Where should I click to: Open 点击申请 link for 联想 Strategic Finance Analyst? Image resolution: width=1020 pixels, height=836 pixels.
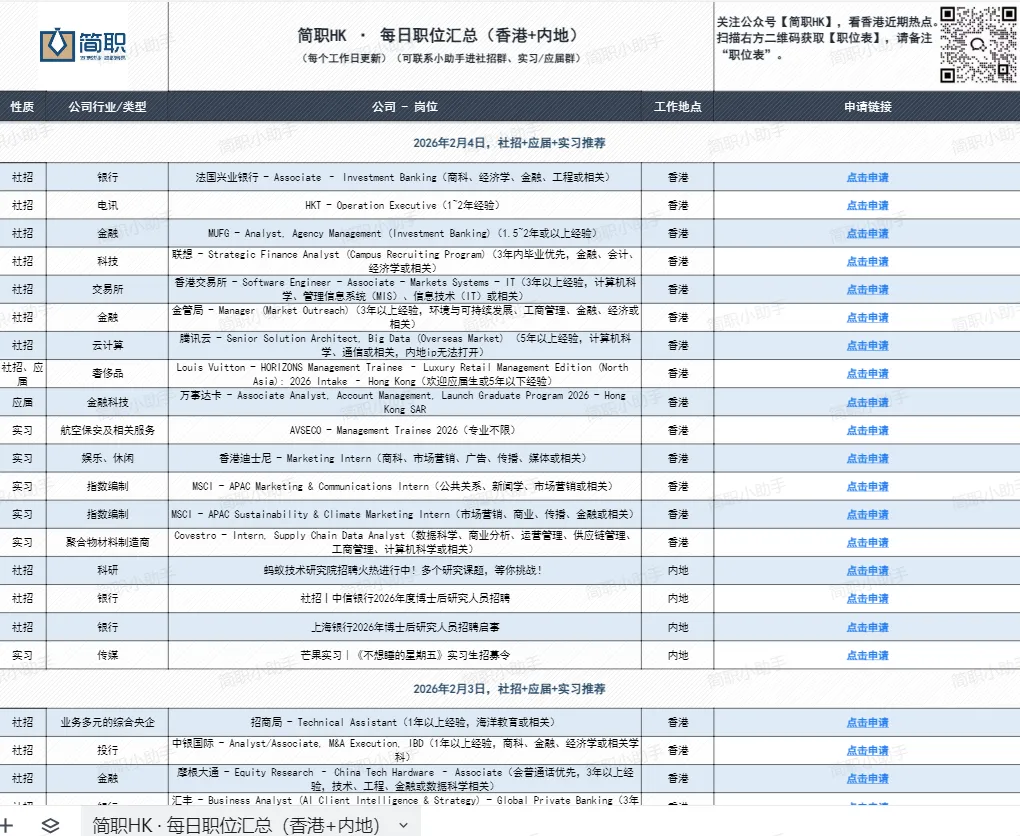pos(867,261)
